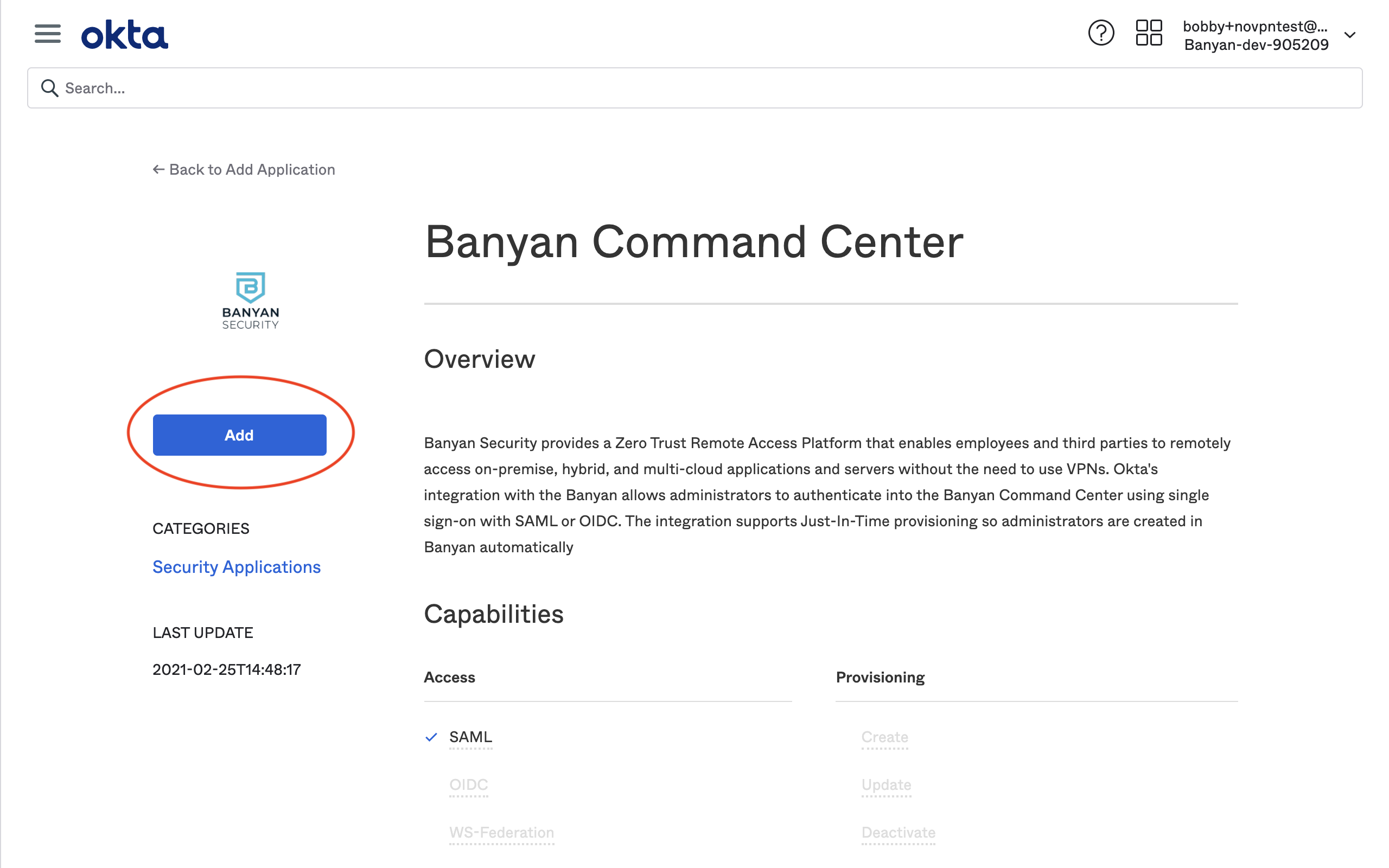
Task: Click the Banyan Security logo
Action: tap(250, 300)
